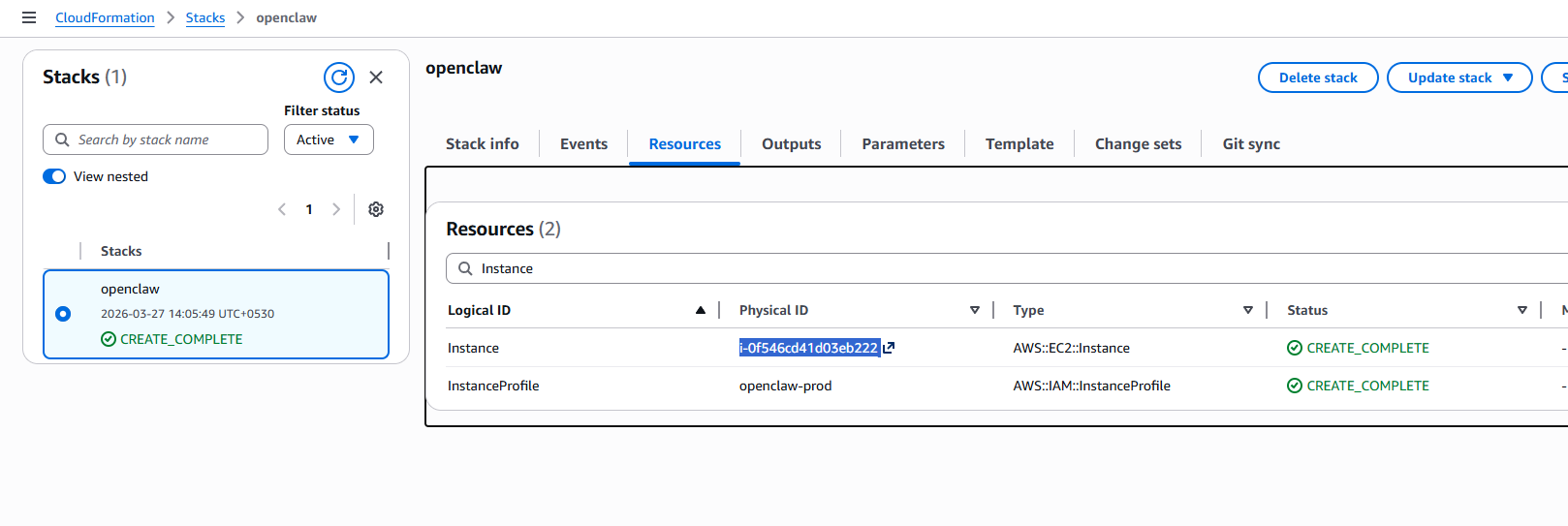Sort resources by Physical ID arrow
The height and width of the screenshot is (526, 1568).
pos(974,310)
